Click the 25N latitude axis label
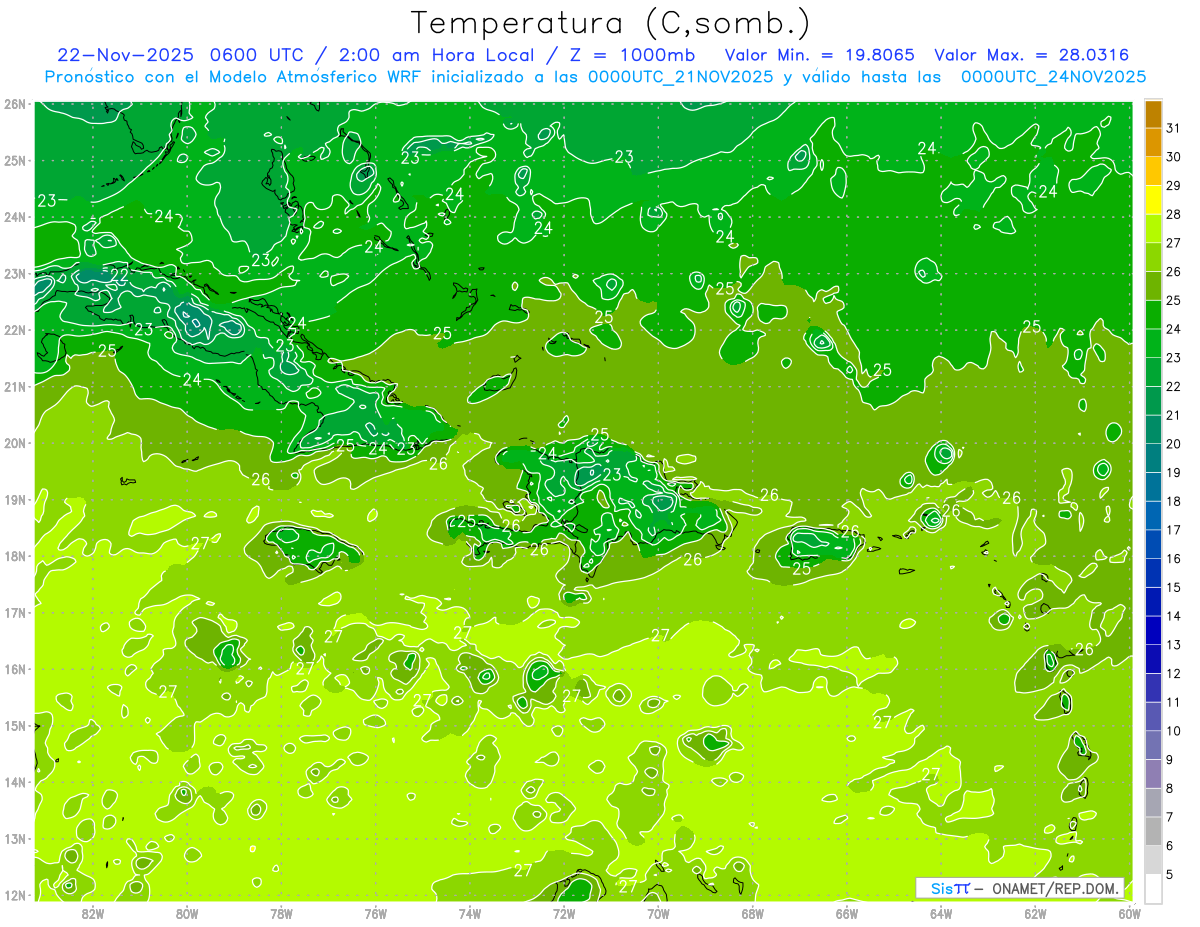Viewport: 1200px width, 927px height. coord(15,160)
